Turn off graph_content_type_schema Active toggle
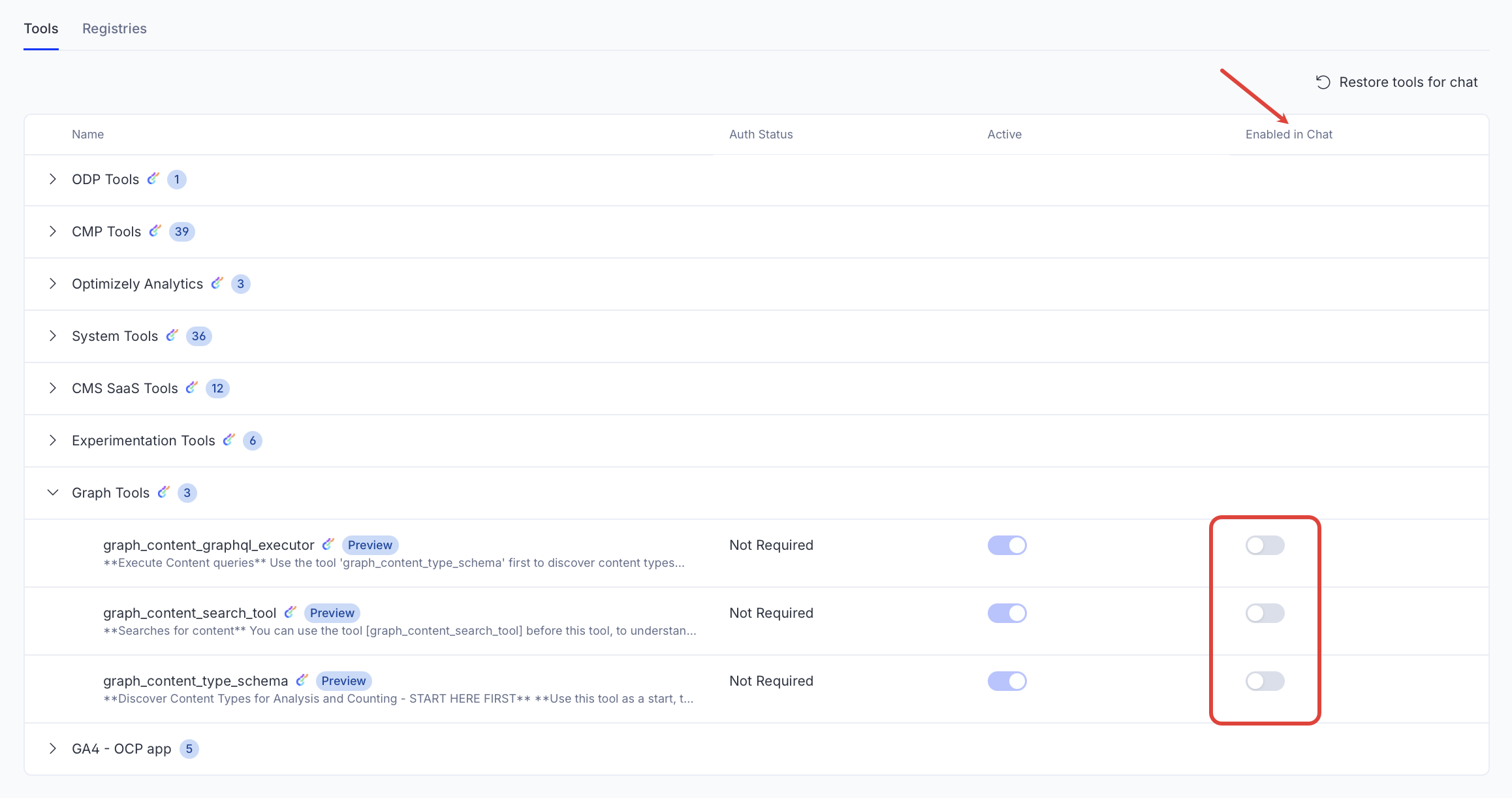Image resolution: width=1512 pixels, height=798 pixels. pos(1007,680)
